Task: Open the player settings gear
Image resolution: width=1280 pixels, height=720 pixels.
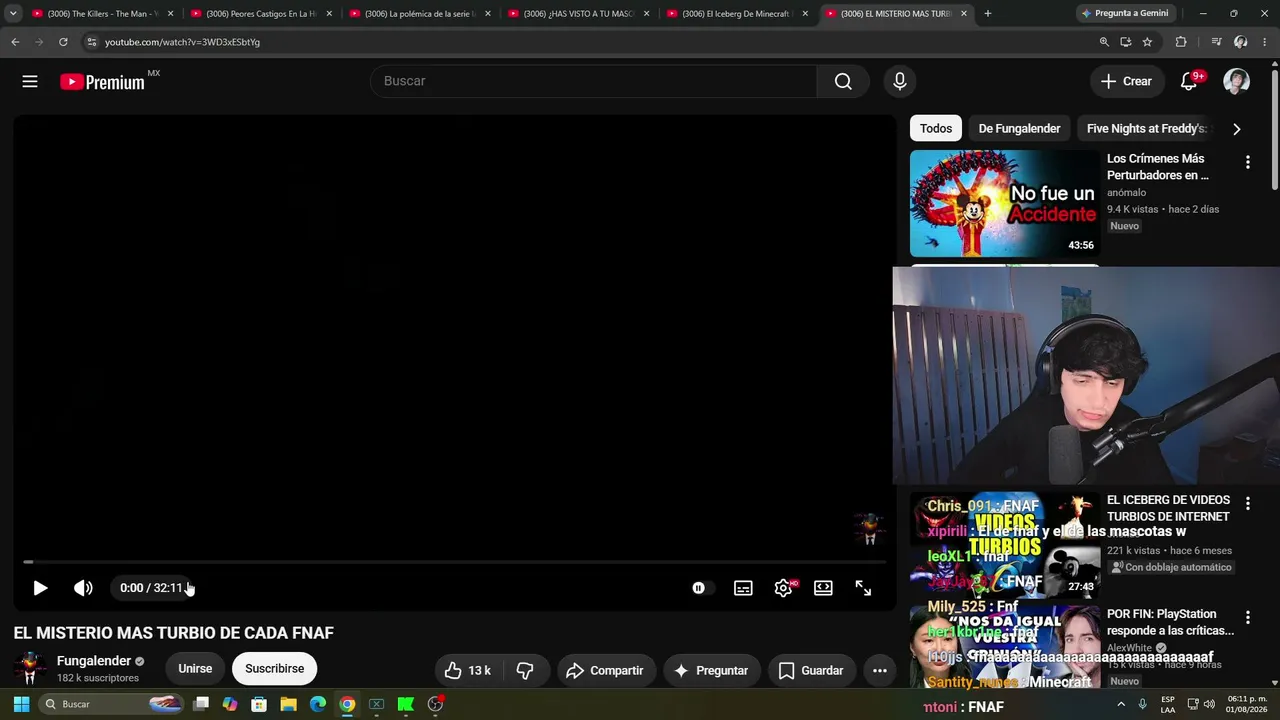Action: [784, 588]
